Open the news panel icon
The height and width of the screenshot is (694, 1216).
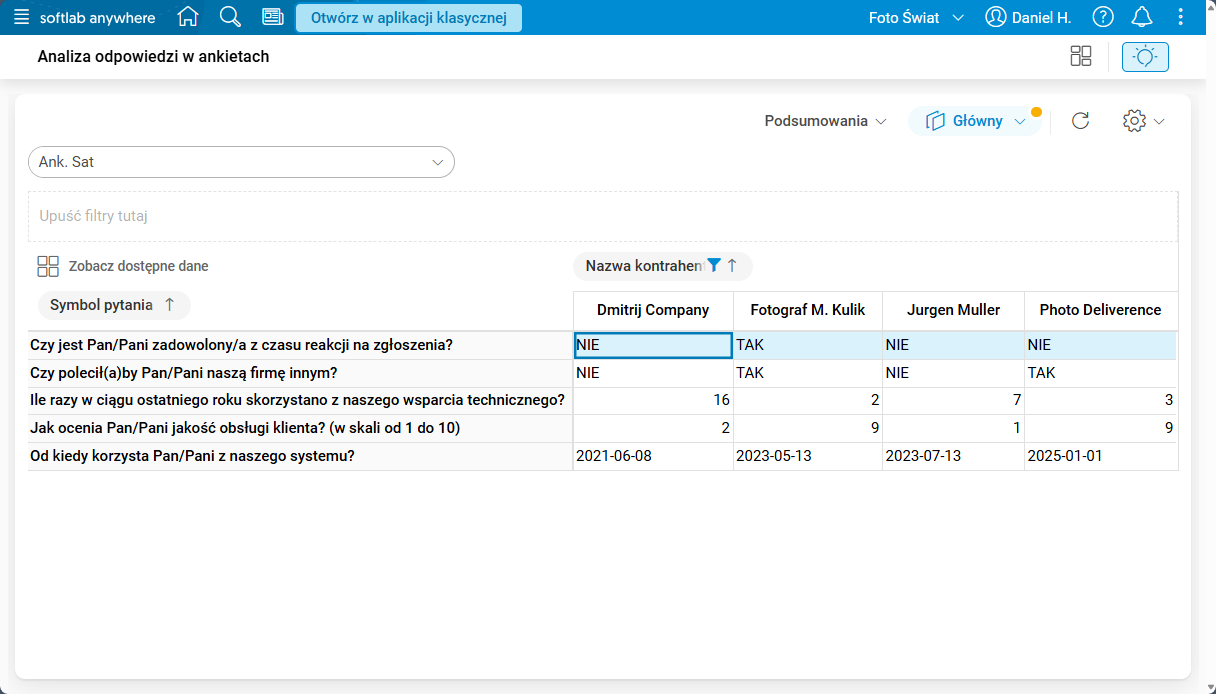[x=272, y=17]
